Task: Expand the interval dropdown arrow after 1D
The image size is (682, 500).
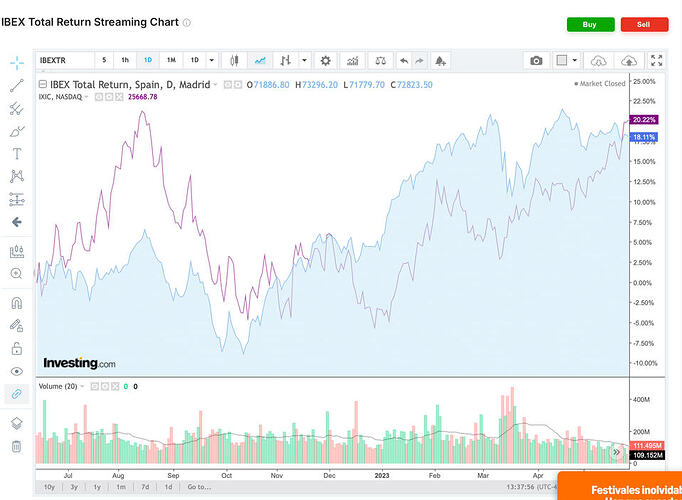Action: coord(212,60)
